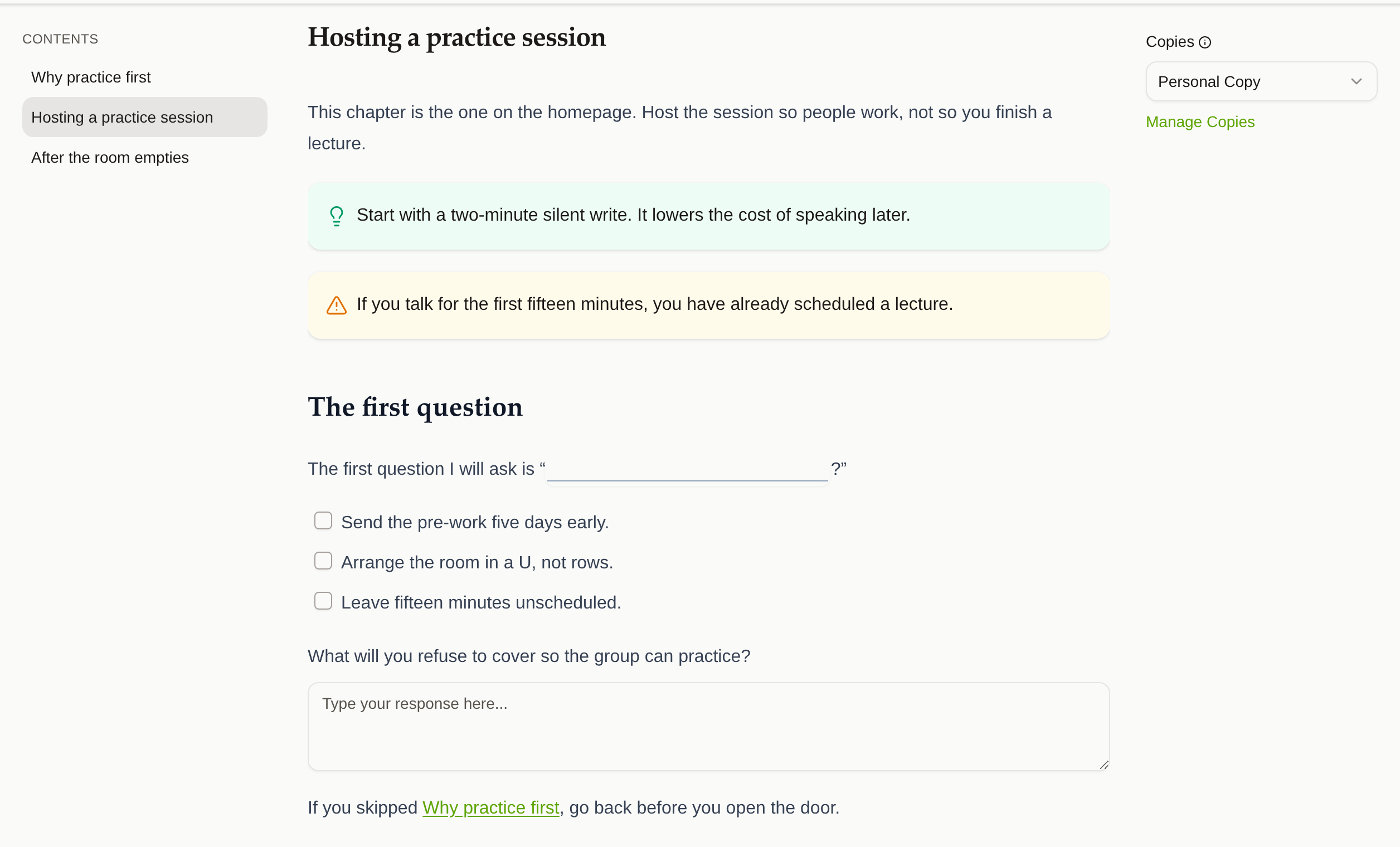Click the fifteen minutes lecture warning callout
The image size is (1400, 847).
(x=708, y=305)
